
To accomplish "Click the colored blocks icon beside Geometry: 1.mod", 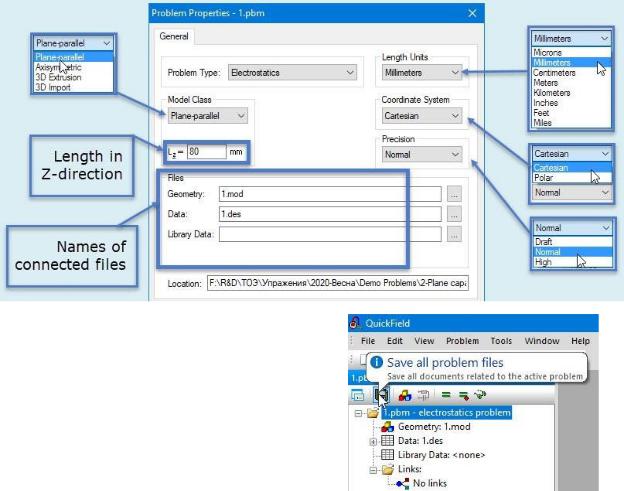I will coord(387,427).
